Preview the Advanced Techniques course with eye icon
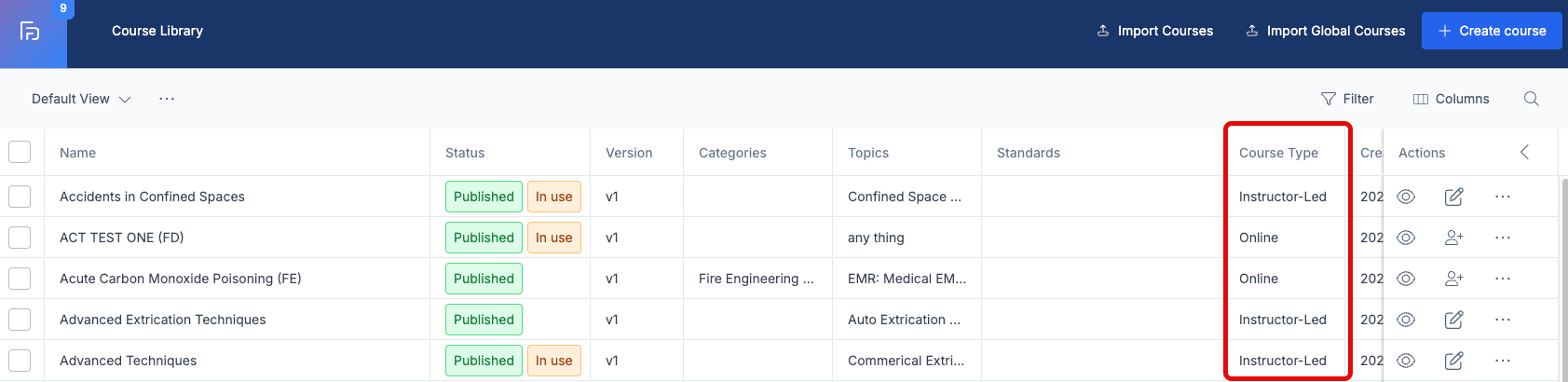This screenshot has height=382, width=1568. click(1406, 361)
